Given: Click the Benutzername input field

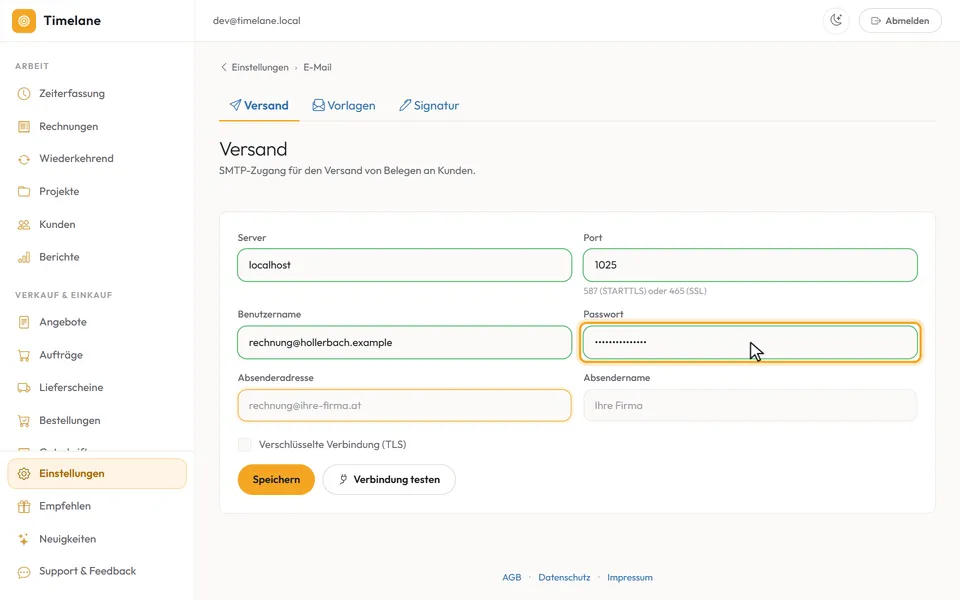Looking at the screenshot, I should [405, 342].
